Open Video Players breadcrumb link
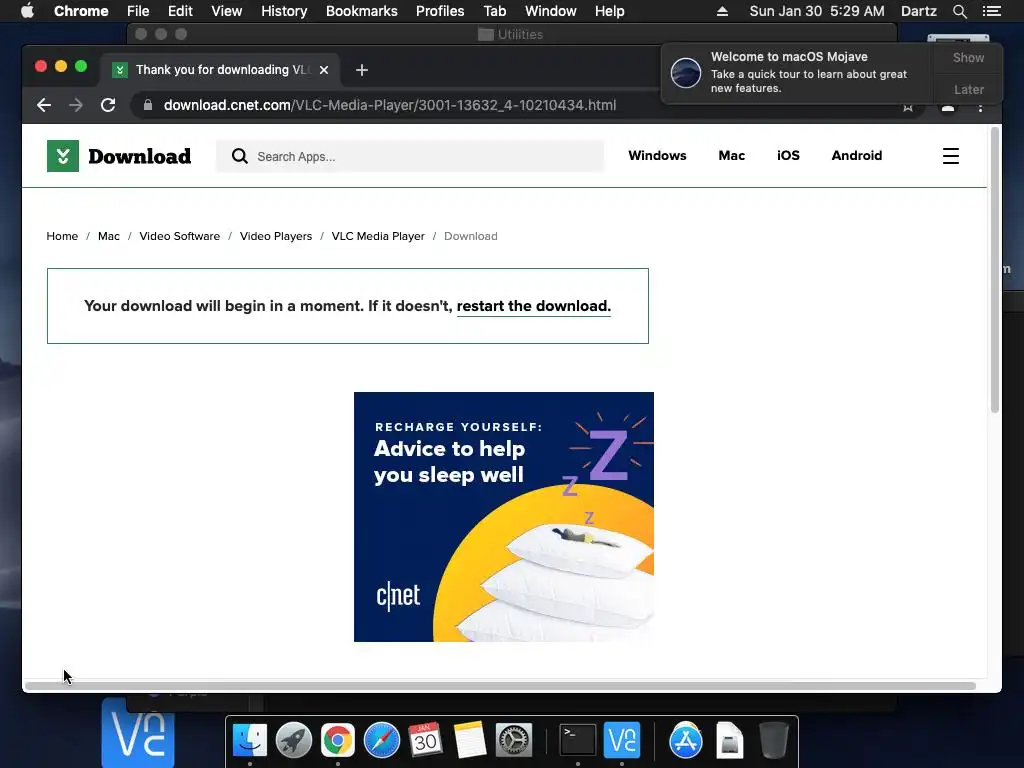This screenshot has height=768, width=1024. pyautogui.click(x=276, y=236)
